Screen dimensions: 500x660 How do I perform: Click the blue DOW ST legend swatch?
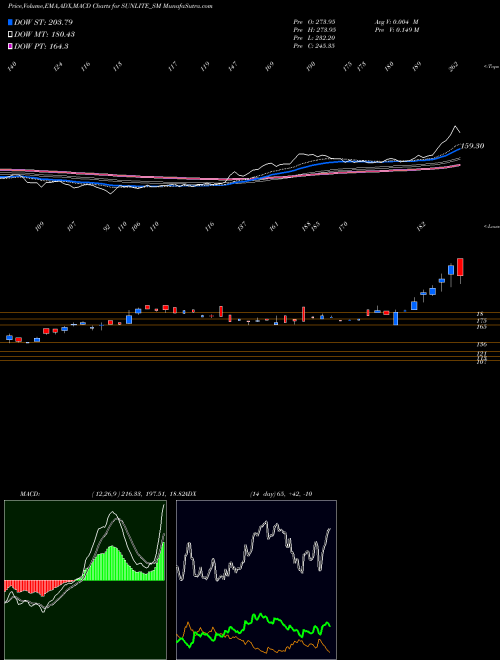tap(10, 22)
